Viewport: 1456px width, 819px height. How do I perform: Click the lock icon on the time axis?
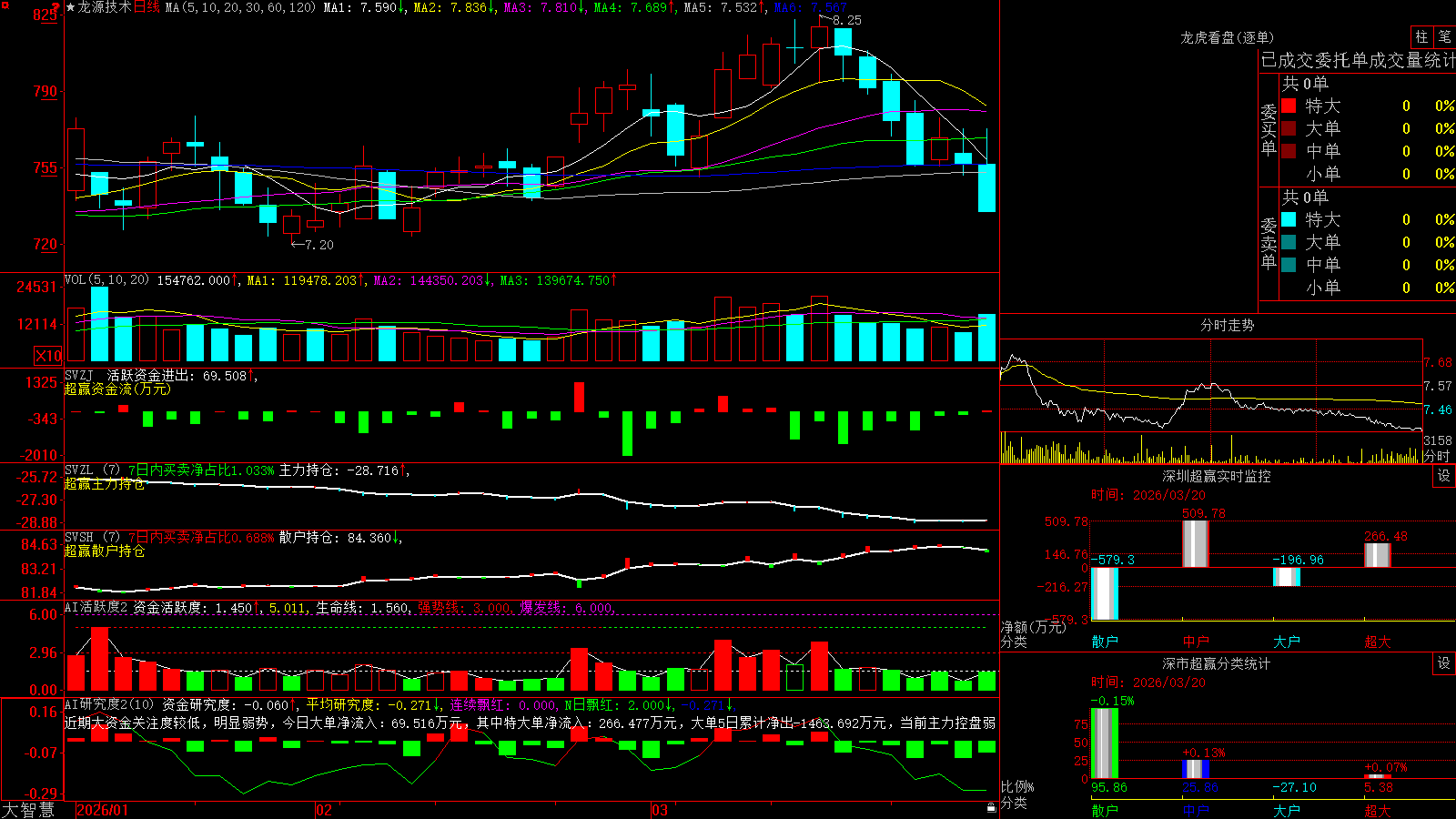991,807
